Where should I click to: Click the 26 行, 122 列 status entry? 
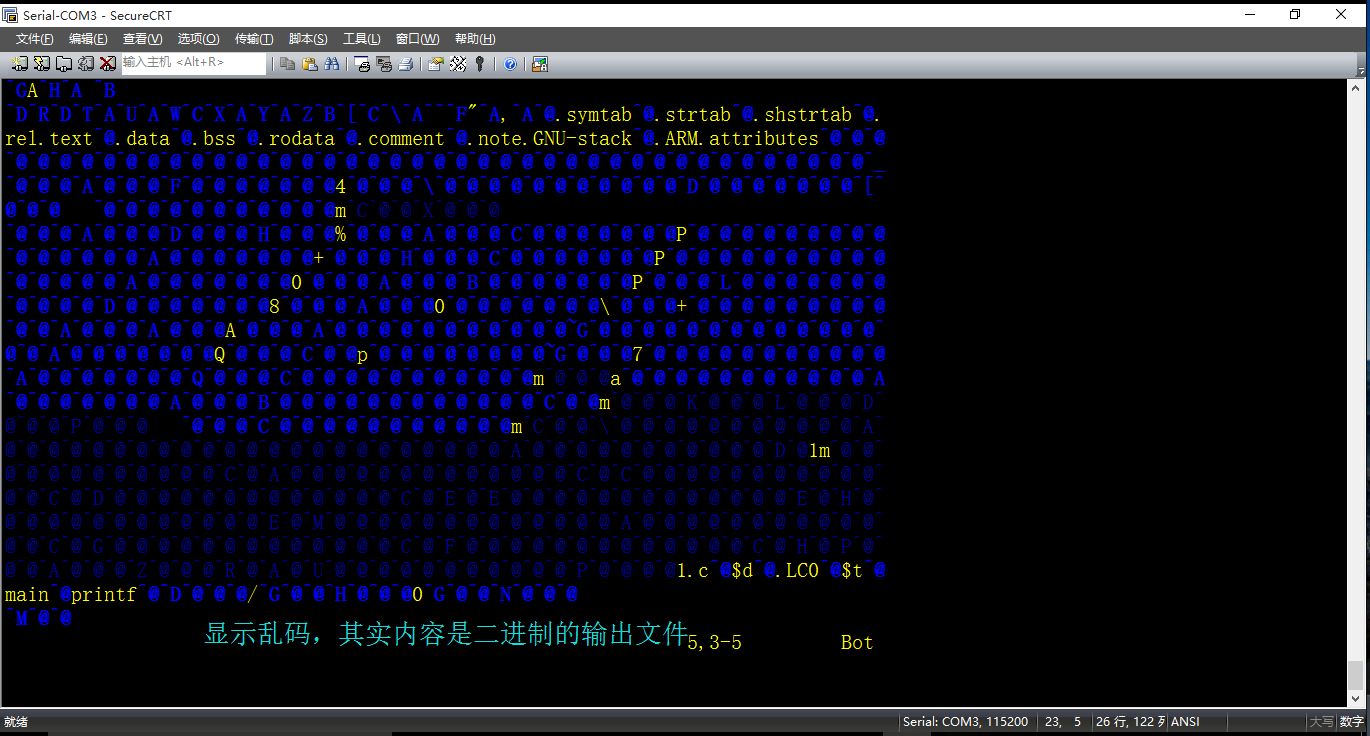point(1131,722)
